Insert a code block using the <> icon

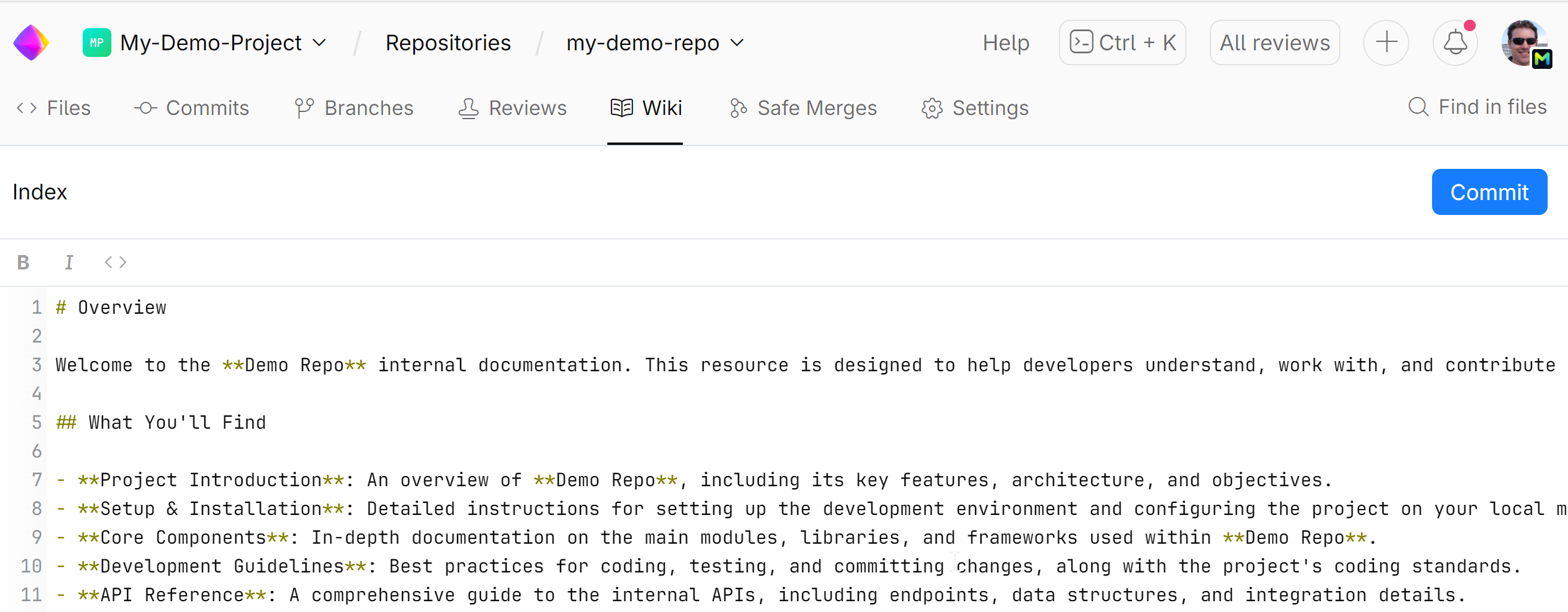pyautogui.click(x=114, y=262)
